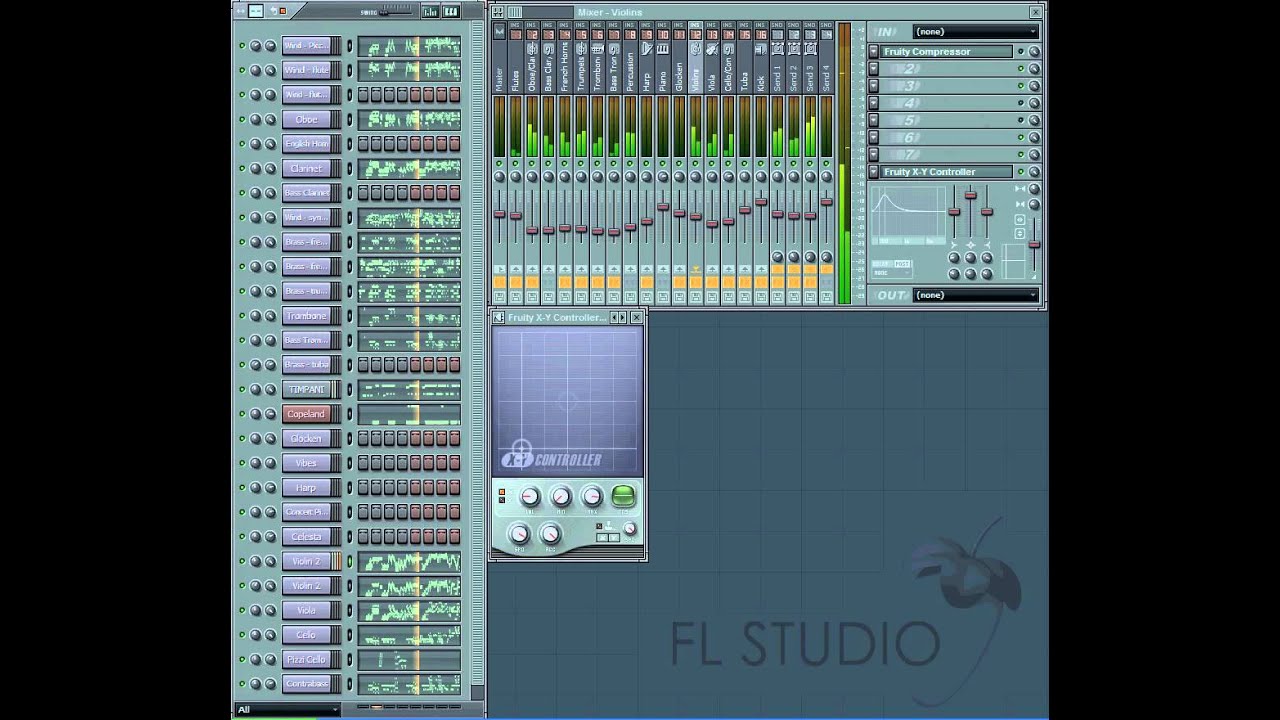Viewport: 1280px width, 720px height.
Task: Adjust Clarinet channel volume knob
Action: coord(270,168)
